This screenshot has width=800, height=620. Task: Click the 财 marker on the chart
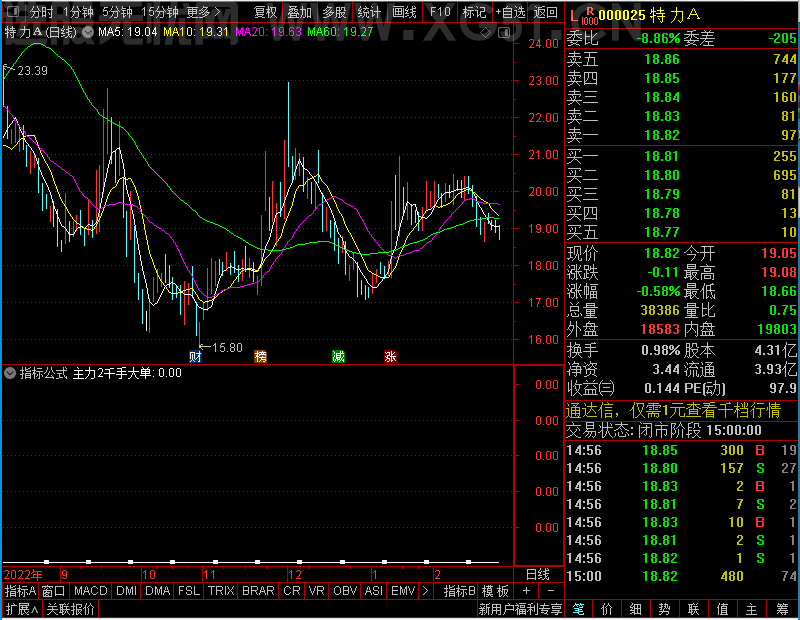(x=195, y=357)
